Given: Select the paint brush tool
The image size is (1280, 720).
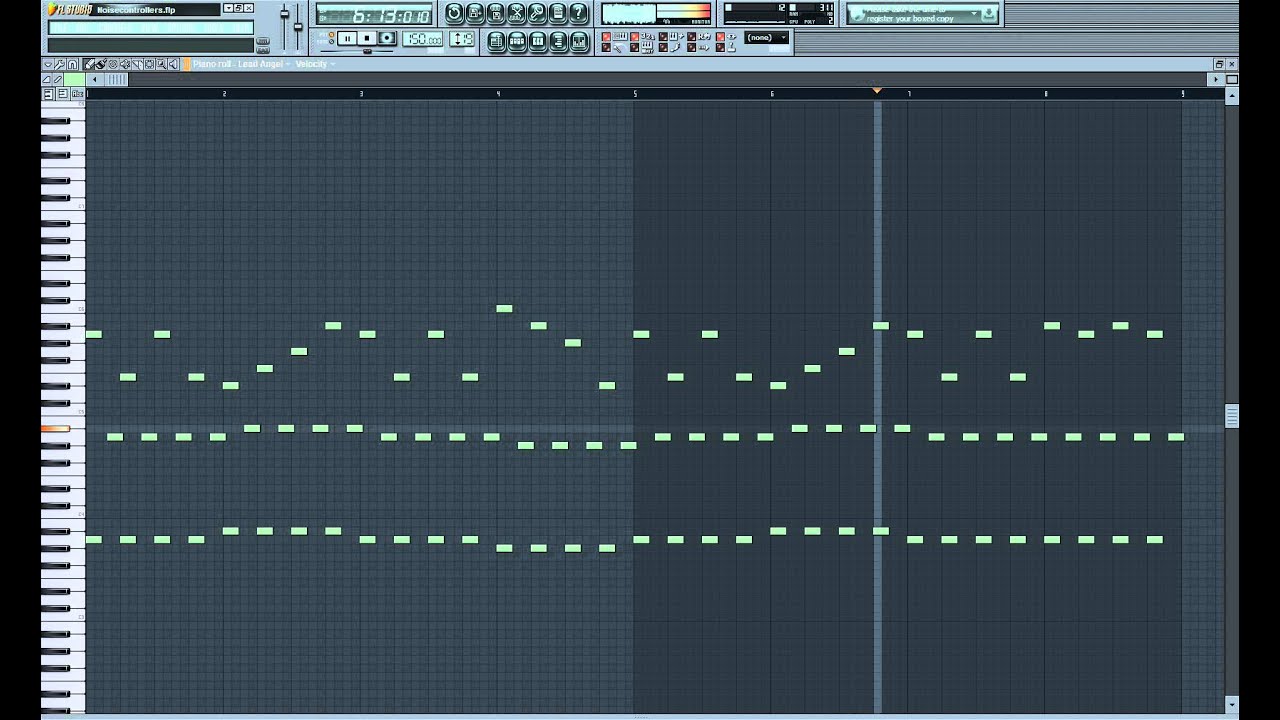Looking at the screenshot, I should pos(101,64).
